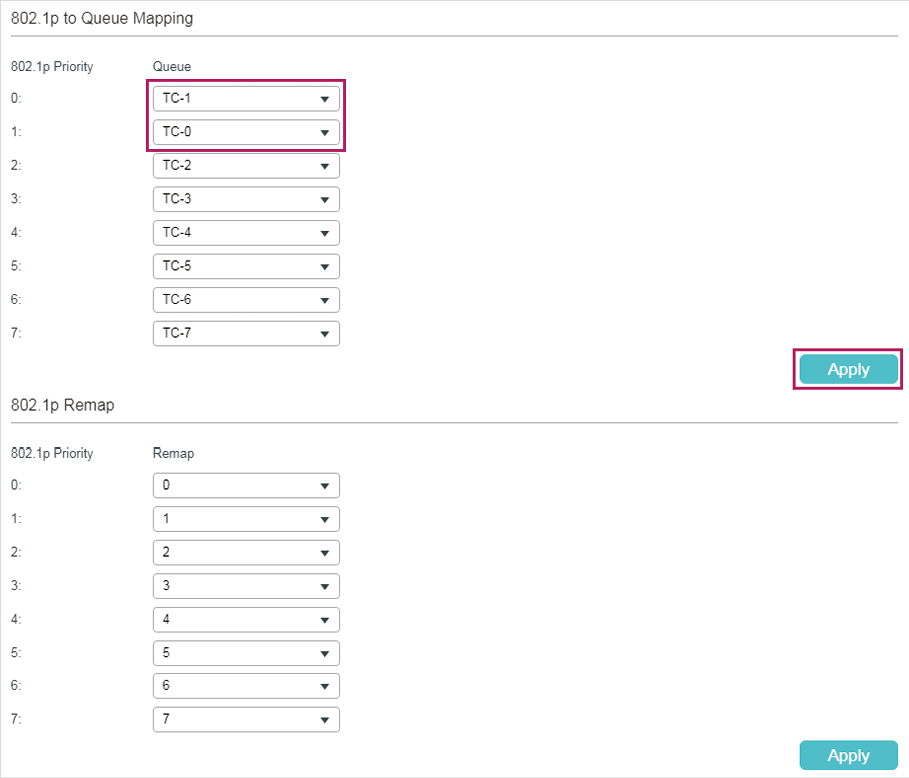Viewport: 909px width, 778px height.
Task: Click the 802.1p Remap section heading
Action: coord(63,405)
